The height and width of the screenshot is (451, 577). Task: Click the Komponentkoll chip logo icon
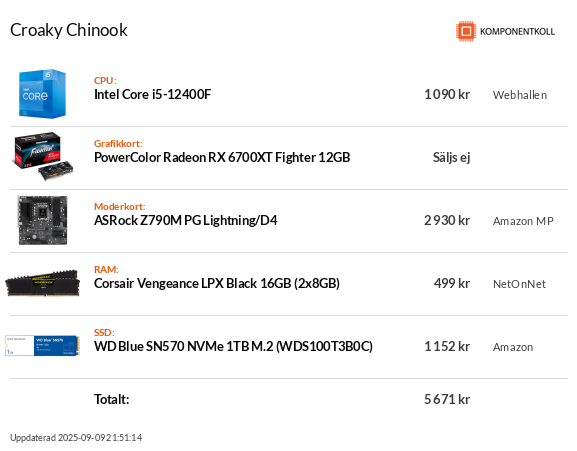click(x=466, y=31)
